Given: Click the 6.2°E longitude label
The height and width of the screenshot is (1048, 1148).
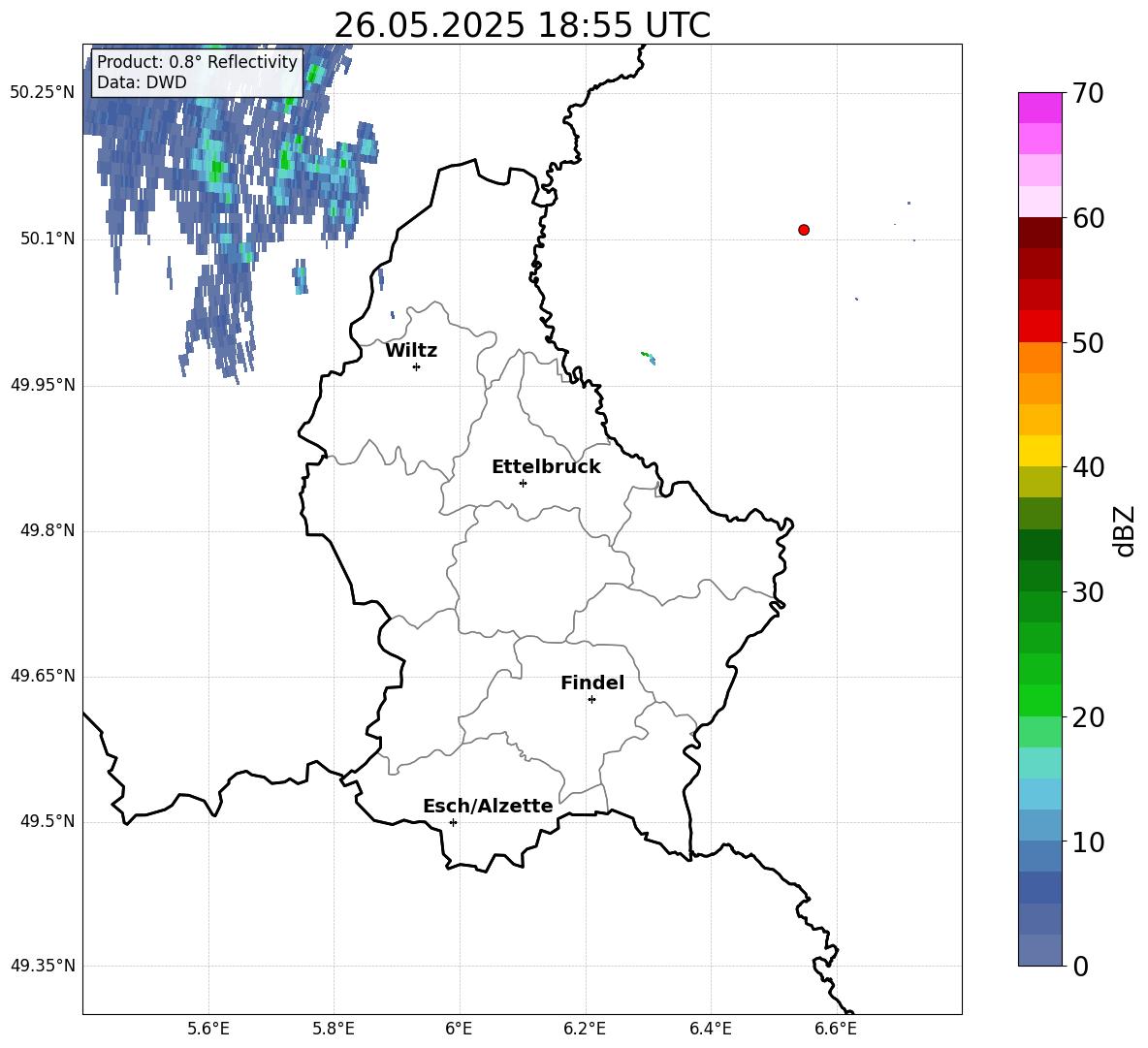Looking at the screenshot, I should pos(585,1029).
